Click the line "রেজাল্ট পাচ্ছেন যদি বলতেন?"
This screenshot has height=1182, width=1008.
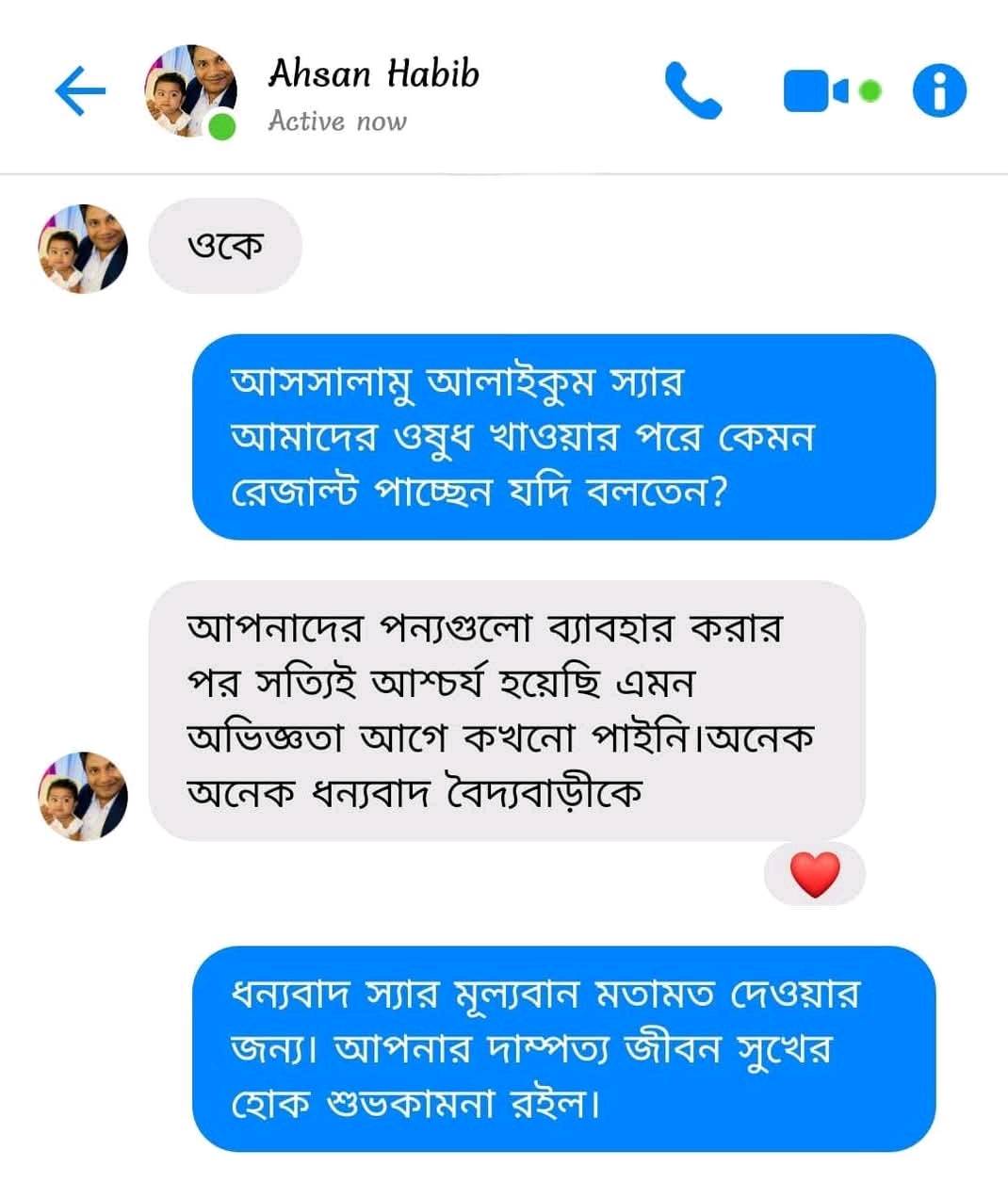[x=480, y=492]
